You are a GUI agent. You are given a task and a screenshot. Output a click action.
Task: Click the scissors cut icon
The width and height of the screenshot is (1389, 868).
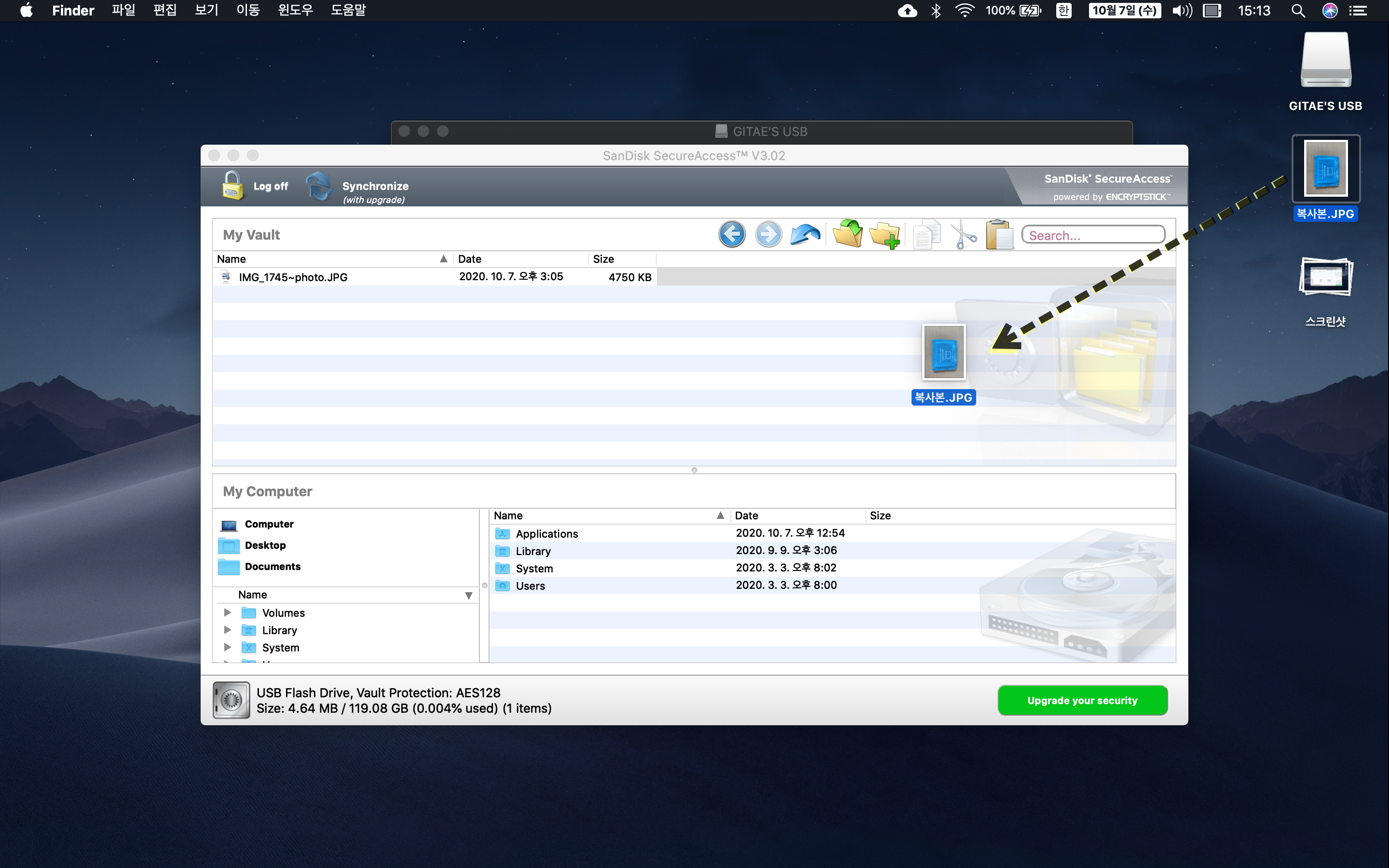tap(964, 235)
